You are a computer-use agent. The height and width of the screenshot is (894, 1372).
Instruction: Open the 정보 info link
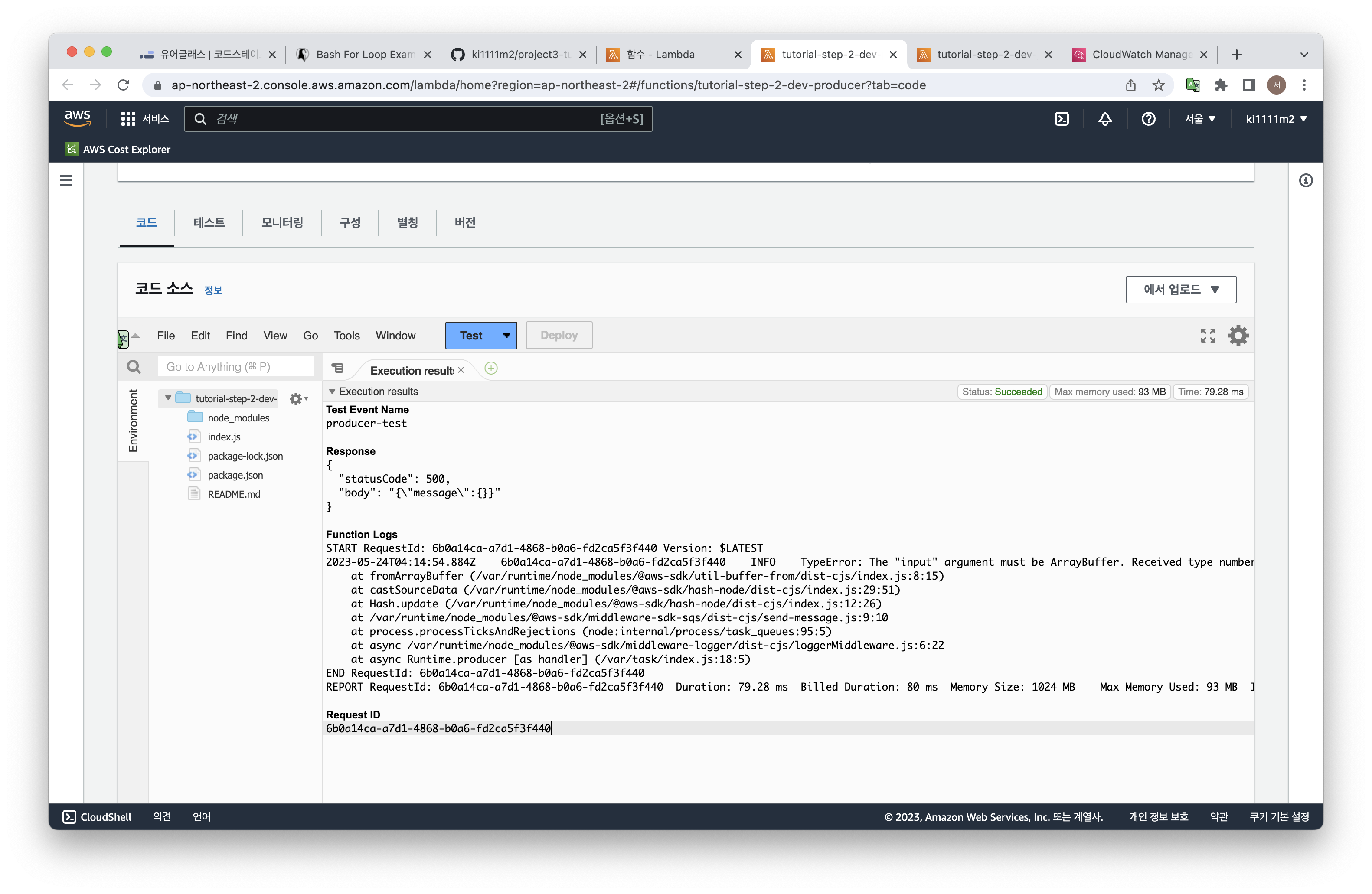pyautogui.click(x=213, y=290)
